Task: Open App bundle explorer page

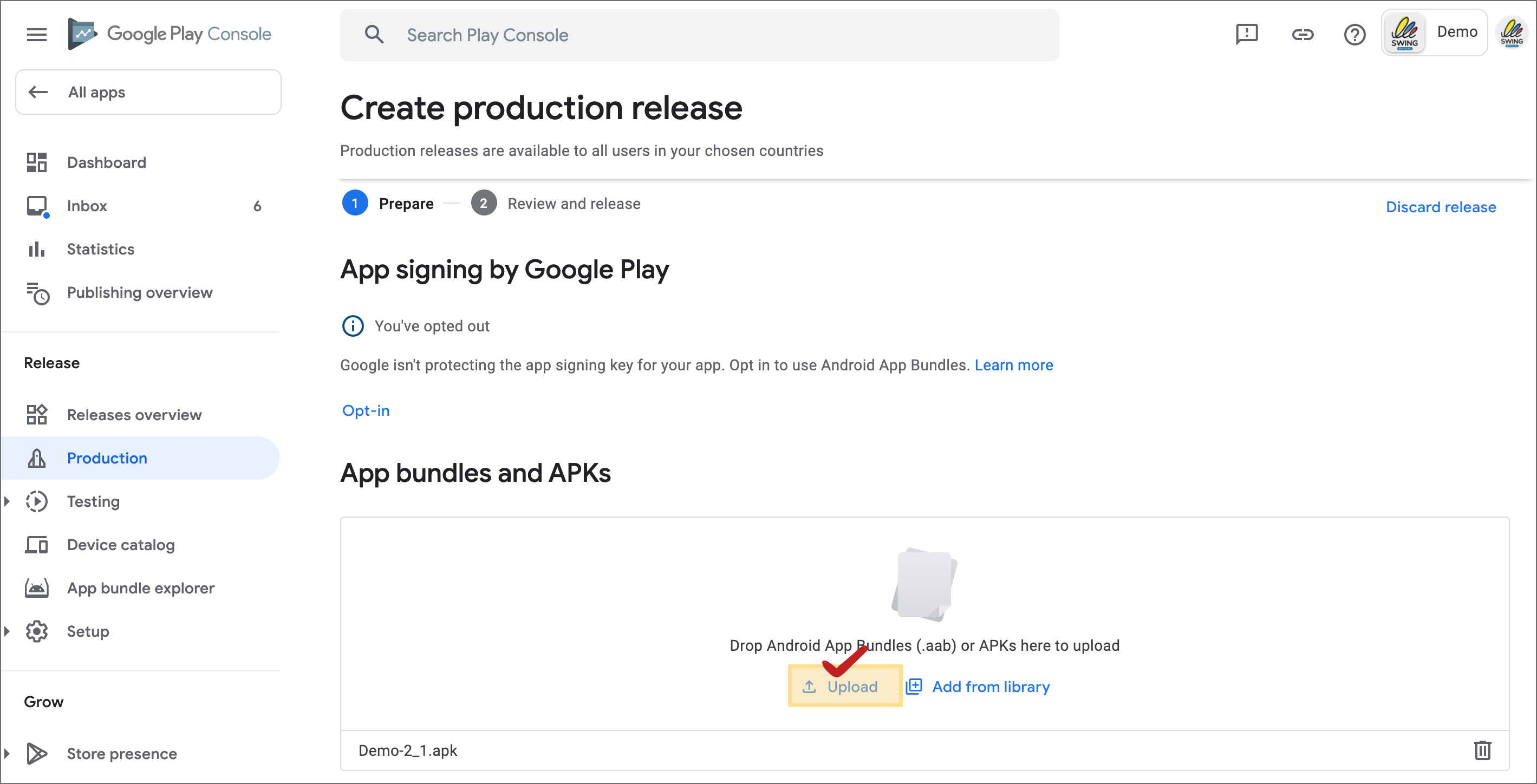Action: pos(140,587)
